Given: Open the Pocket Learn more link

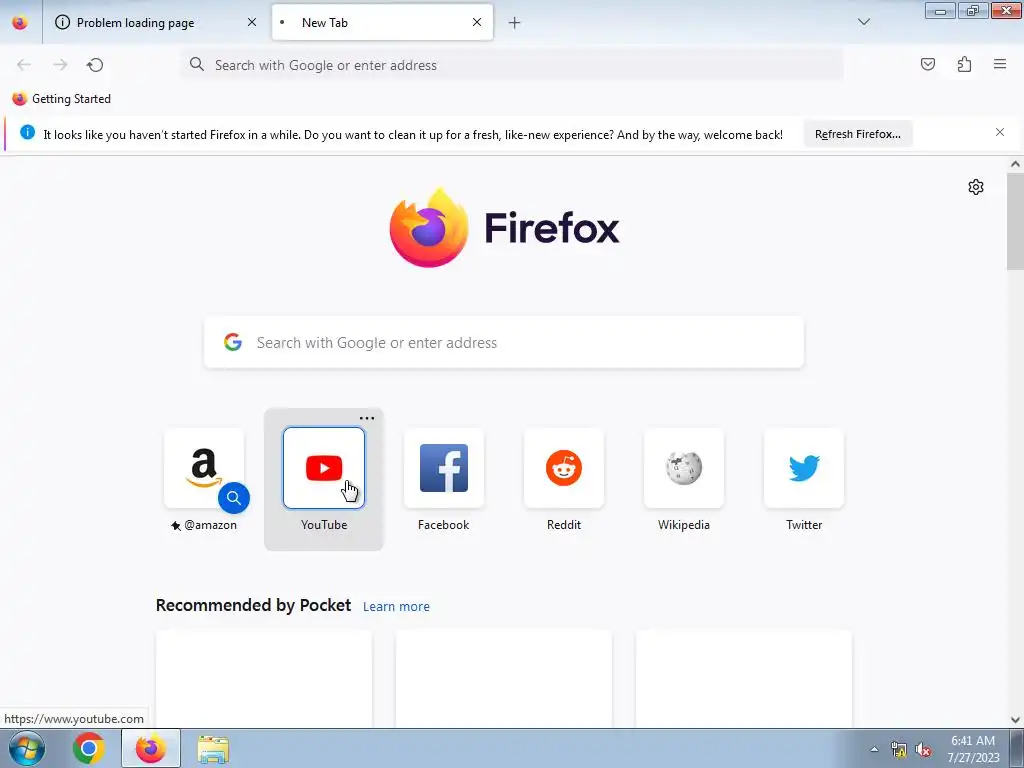Looking at the screenshot, I should 396,607.
